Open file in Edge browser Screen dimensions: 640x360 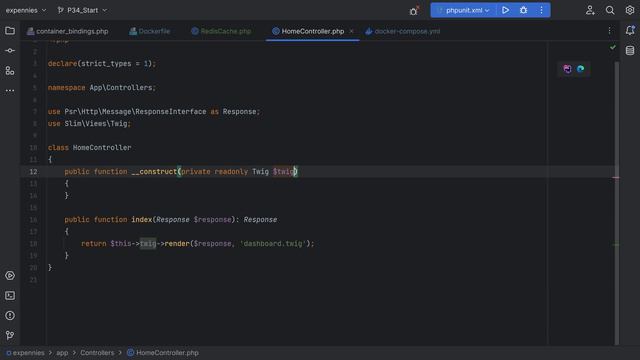pyautogui.click(x=580, y=69)
